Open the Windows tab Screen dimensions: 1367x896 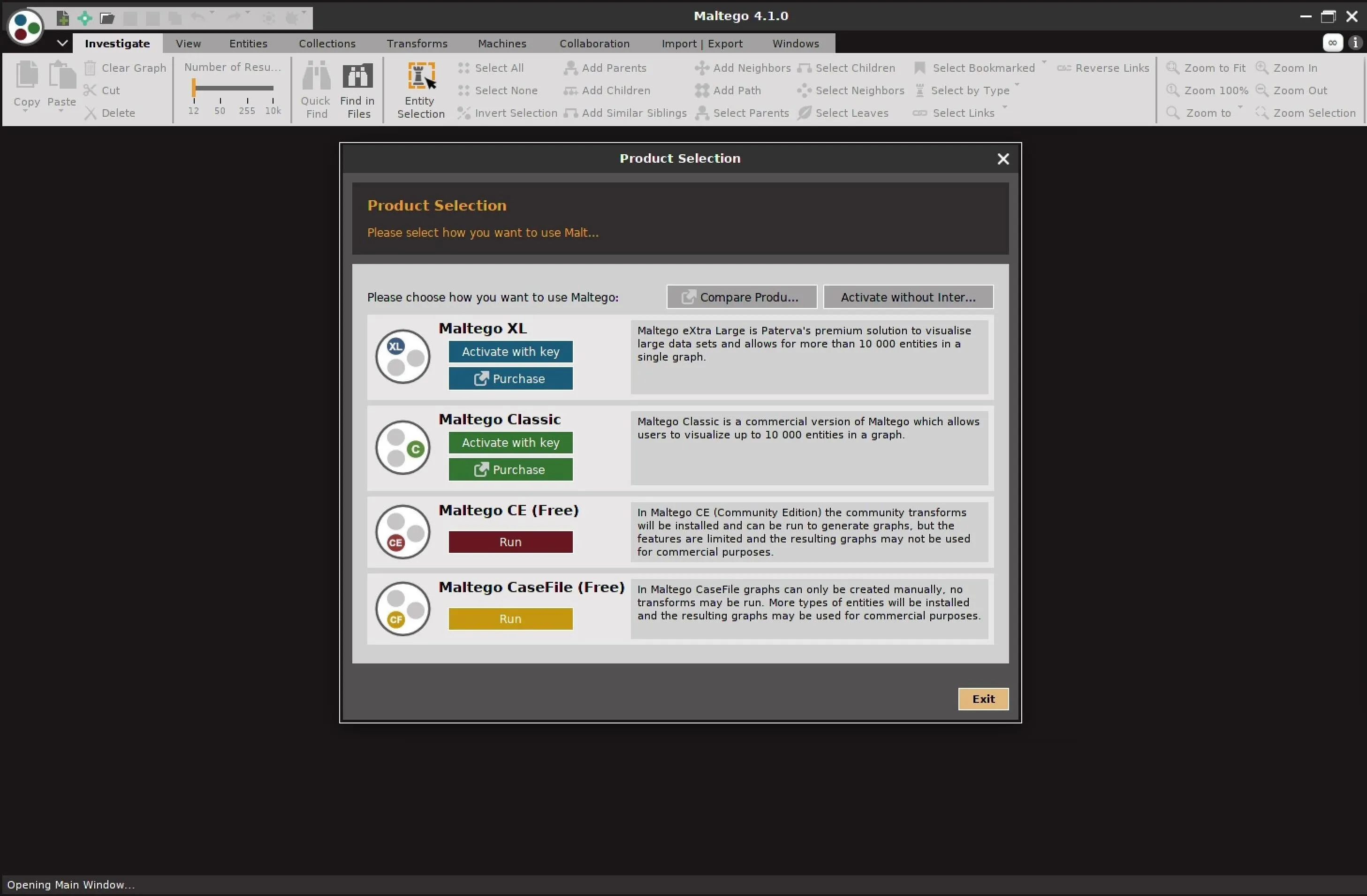click(796, 44)
